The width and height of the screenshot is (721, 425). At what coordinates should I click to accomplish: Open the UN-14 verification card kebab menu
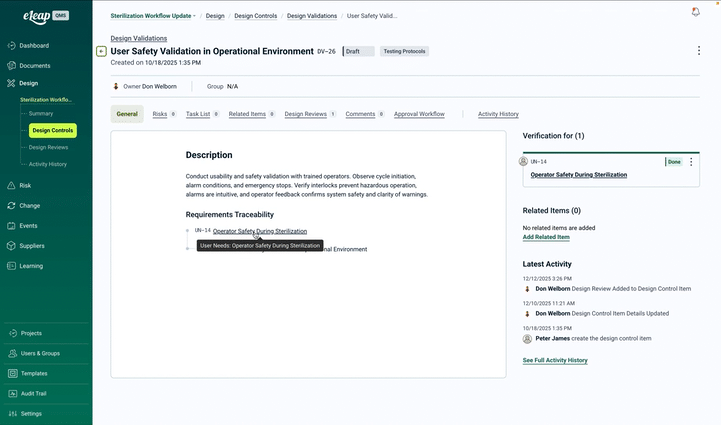(x=691, y=162)
